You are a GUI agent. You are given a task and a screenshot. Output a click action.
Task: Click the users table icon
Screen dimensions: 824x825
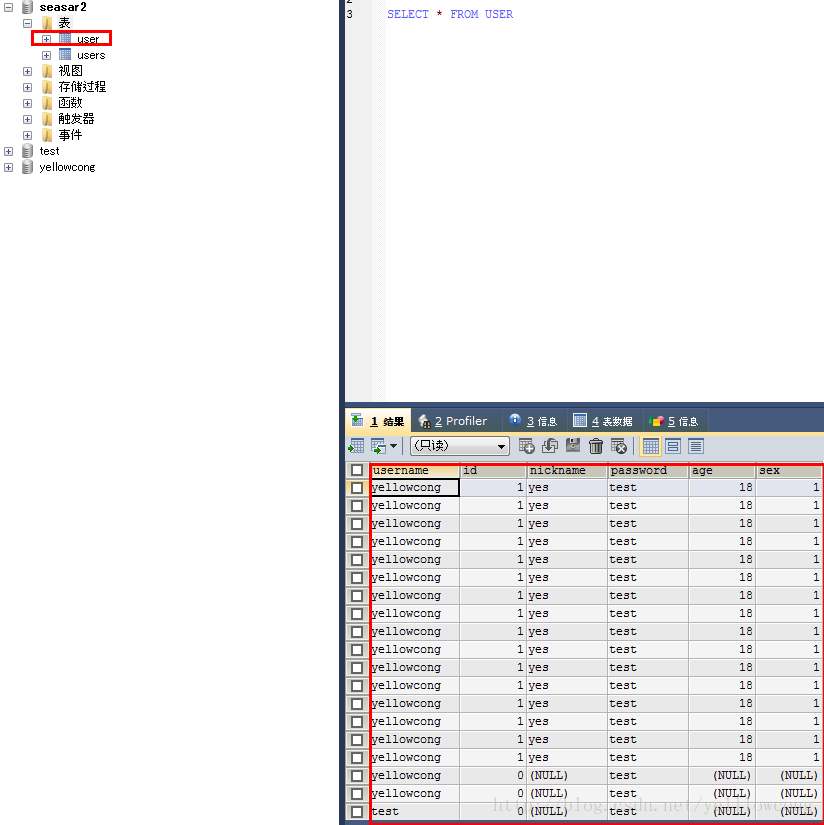(x=65, y=54)
